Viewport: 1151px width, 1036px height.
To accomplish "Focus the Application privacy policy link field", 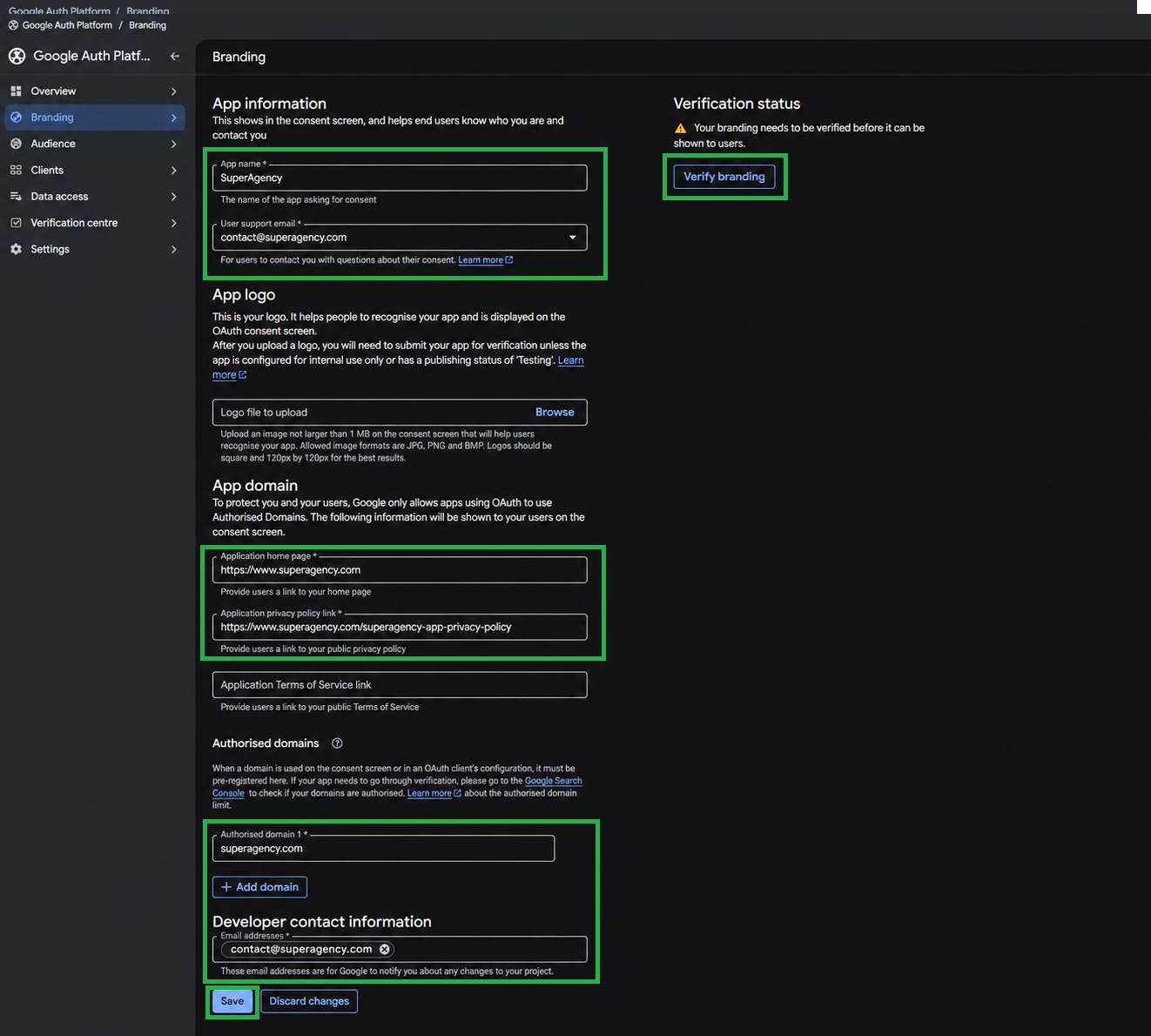I will 400,627.
